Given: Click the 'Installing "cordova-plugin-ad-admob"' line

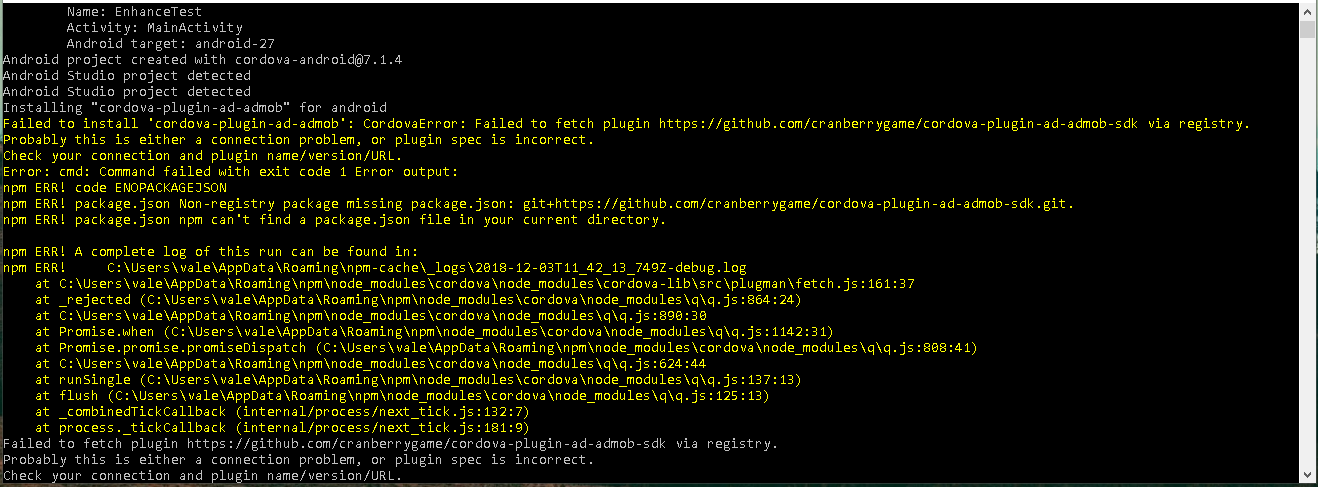Looking at the screenshot, I should pyautogui.click(x=195, y=108).
